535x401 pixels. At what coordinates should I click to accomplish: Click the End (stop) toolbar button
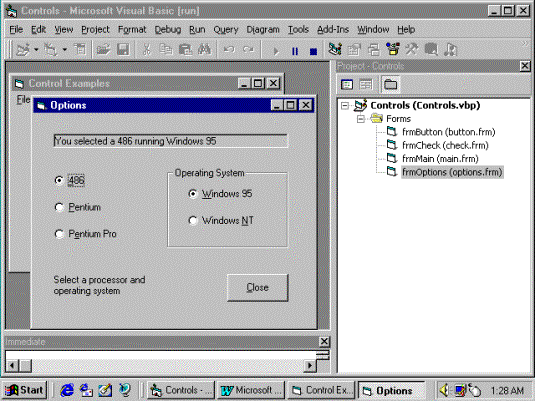[x=313, y=51]
